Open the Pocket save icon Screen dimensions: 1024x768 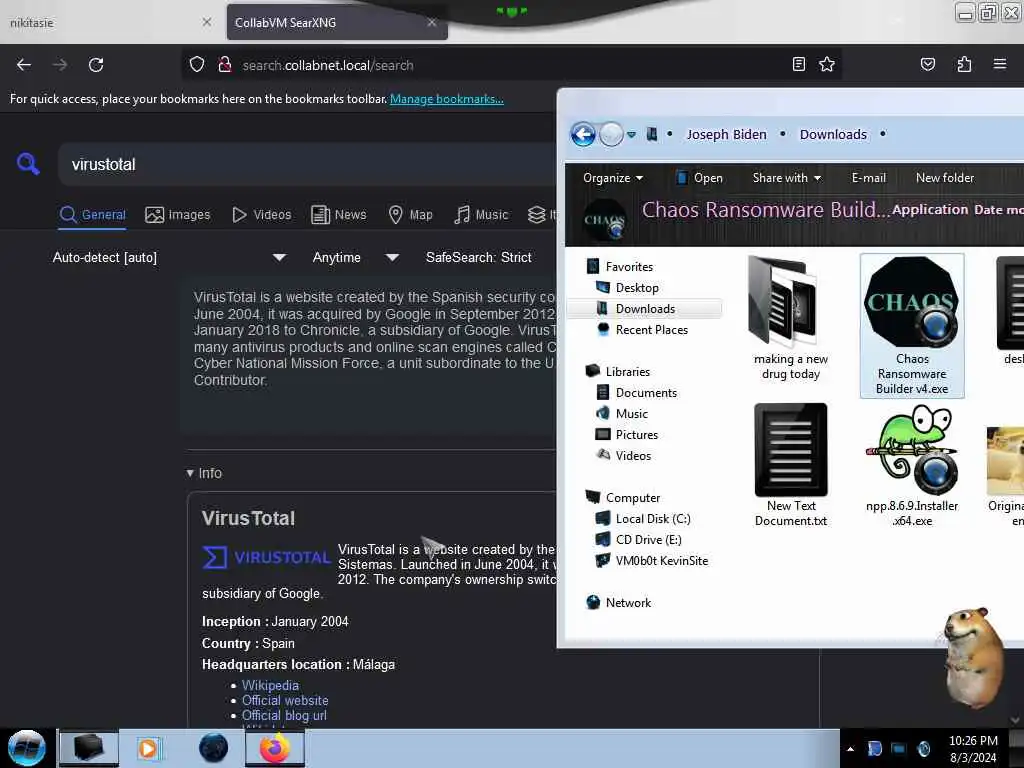point(927,64)
